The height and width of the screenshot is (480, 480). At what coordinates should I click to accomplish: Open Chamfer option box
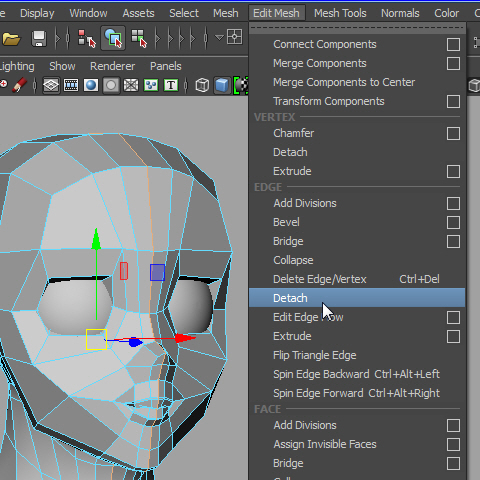click(x=453, y=133)
